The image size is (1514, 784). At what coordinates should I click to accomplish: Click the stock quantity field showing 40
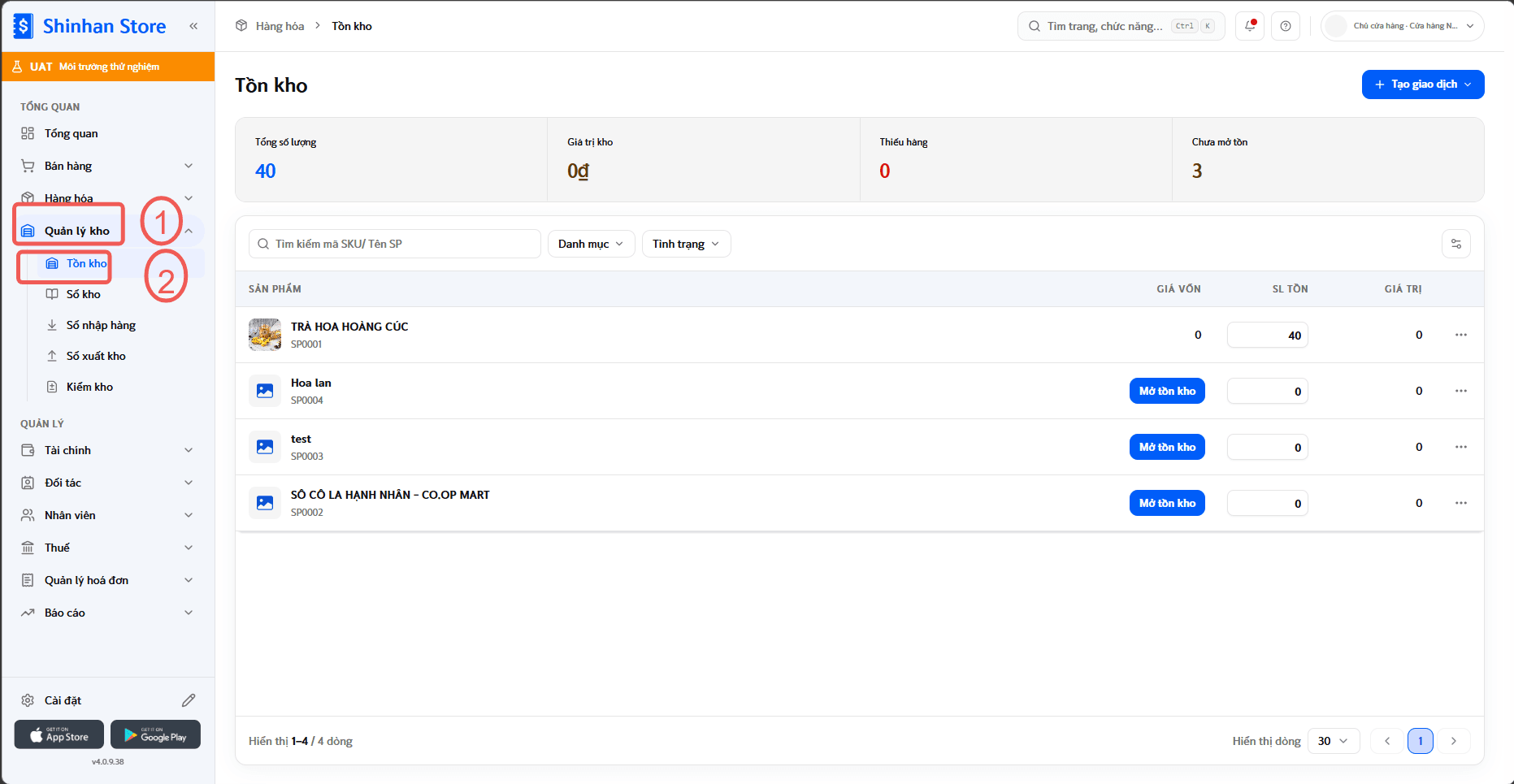[x=1268, y=335]
